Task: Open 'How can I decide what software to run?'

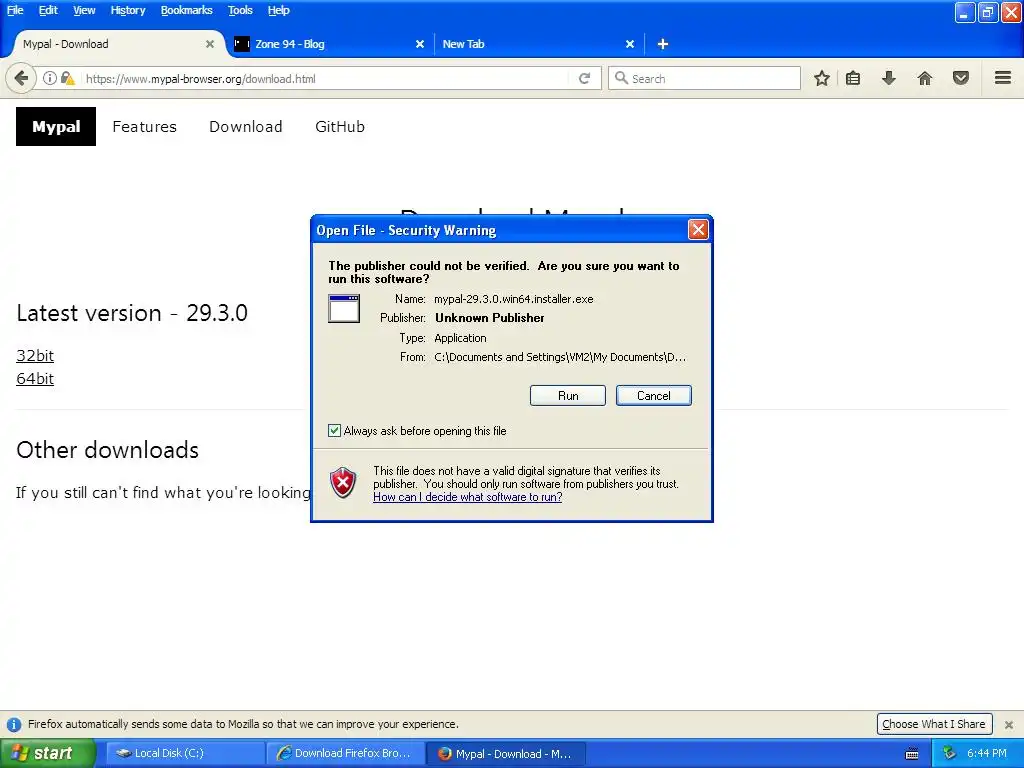Action: [468, 497]
